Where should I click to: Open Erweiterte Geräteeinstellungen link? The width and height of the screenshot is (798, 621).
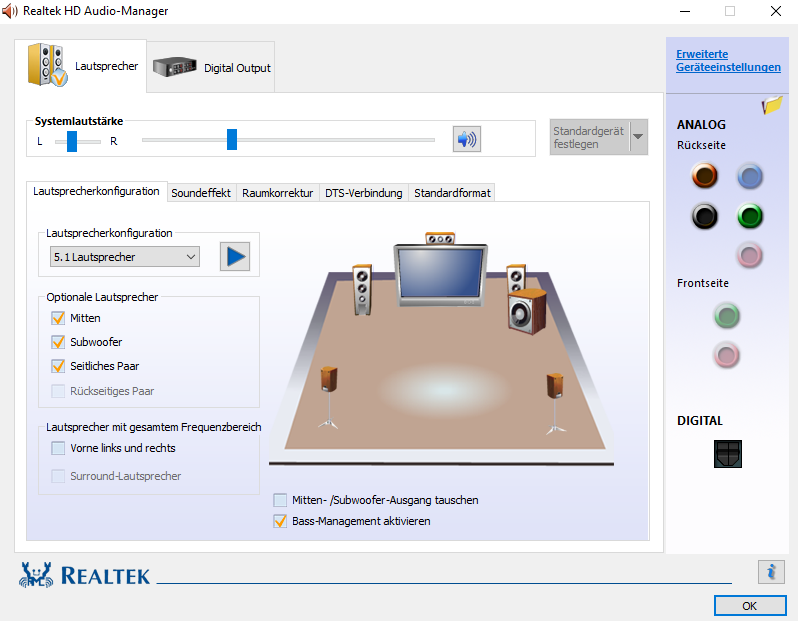click(x=728, y=61)
